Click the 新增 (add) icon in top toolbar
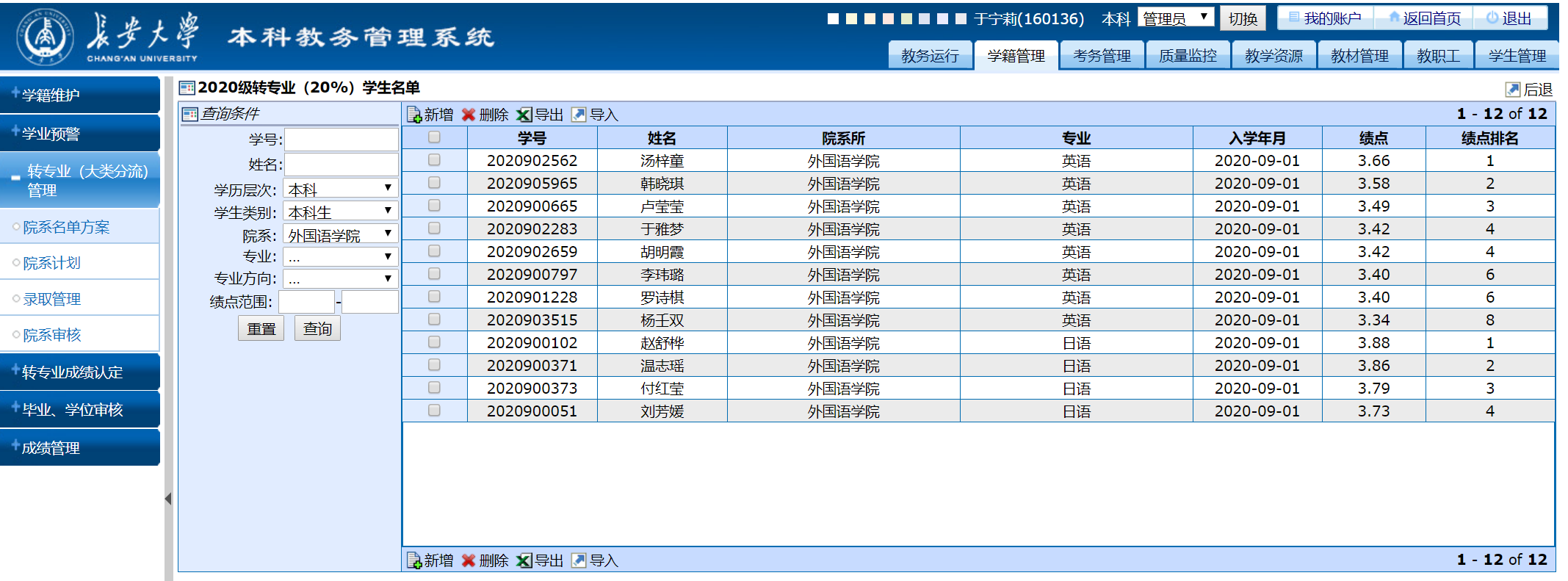The height and width of the screenshot is (581, 1568). [x=414, y=115]
